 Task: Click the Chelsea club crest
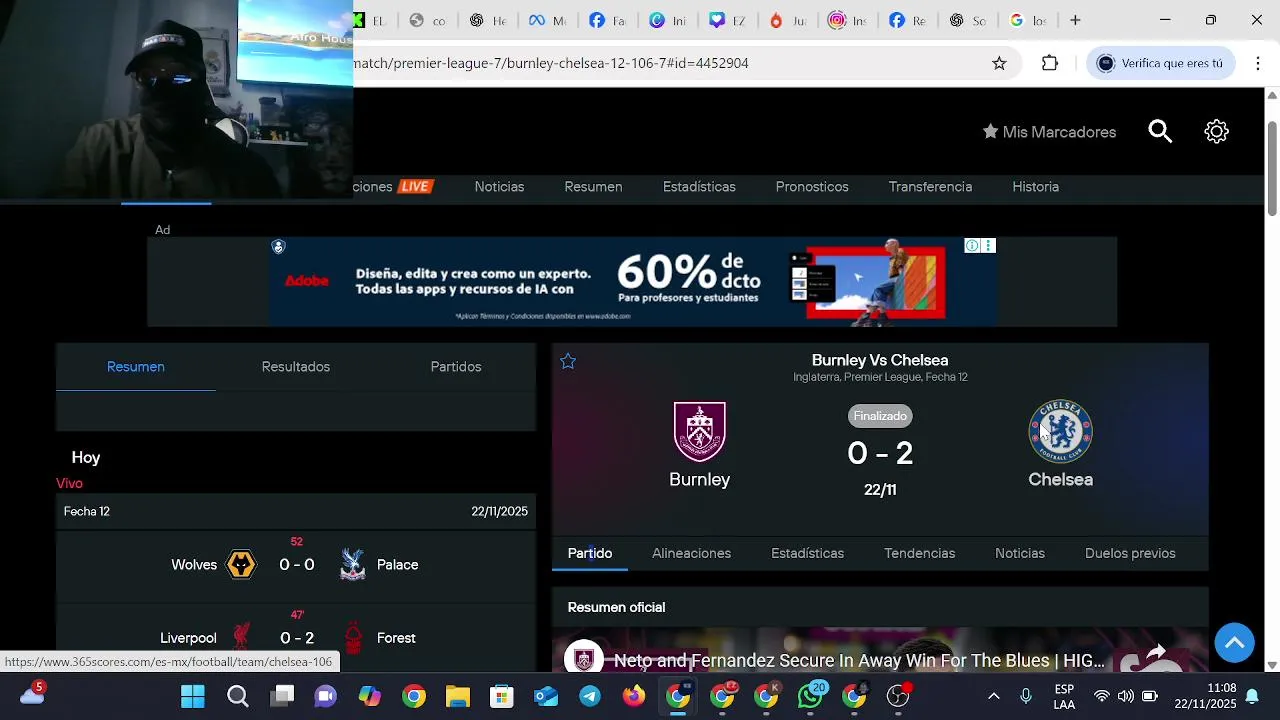click(x=1060, y=431)
